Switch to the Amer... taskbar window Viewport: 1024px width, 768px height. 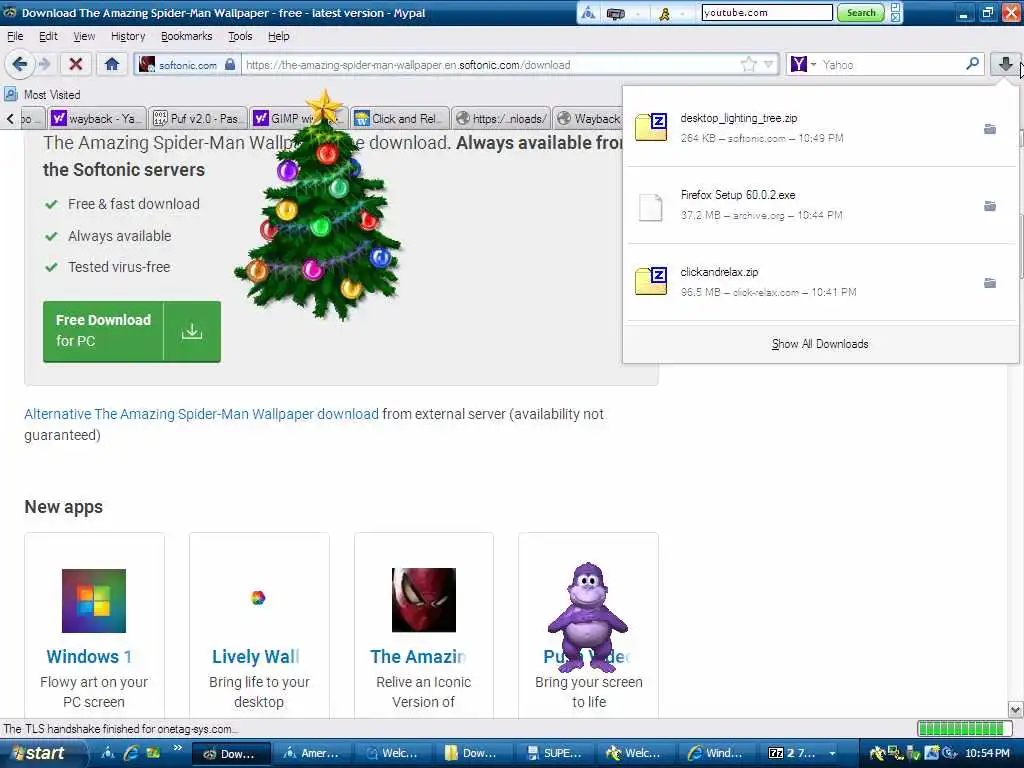click(x=310, y=754)
